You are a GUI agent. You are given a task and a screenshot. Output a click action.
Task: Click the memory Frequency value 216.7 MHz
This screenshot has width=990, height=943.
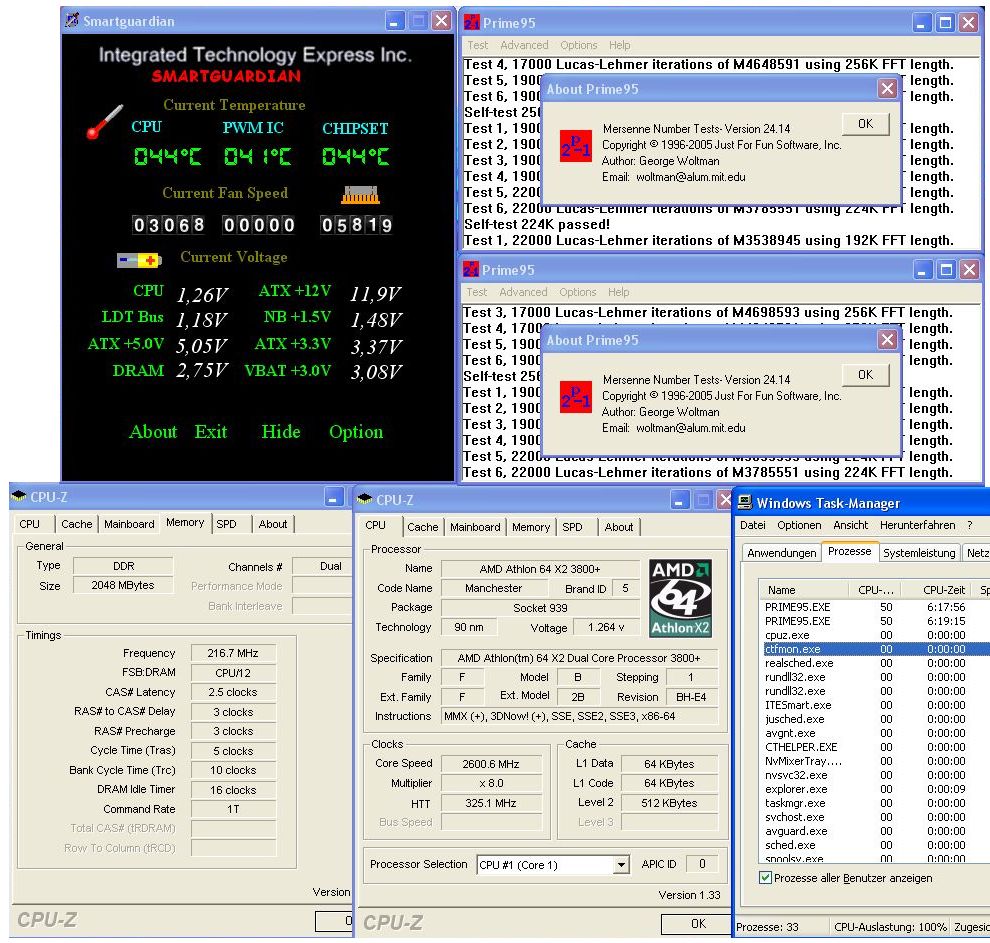click(233, 653)
